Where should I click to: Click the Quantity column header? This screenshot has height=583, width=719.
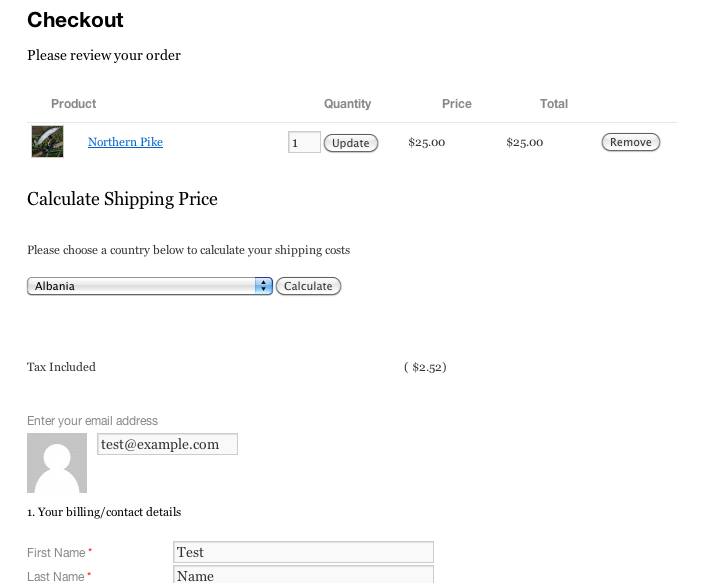click(x=347, y=104)
